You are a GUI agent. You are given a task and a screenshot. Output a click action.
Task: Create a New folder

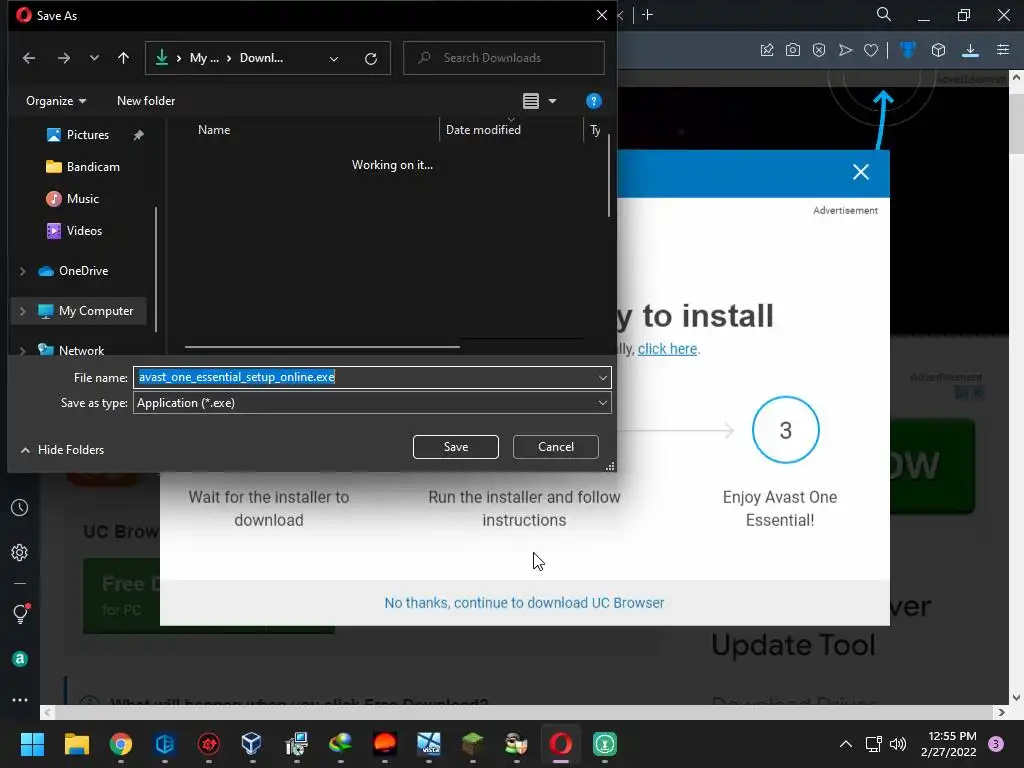(x=146, y=101)
